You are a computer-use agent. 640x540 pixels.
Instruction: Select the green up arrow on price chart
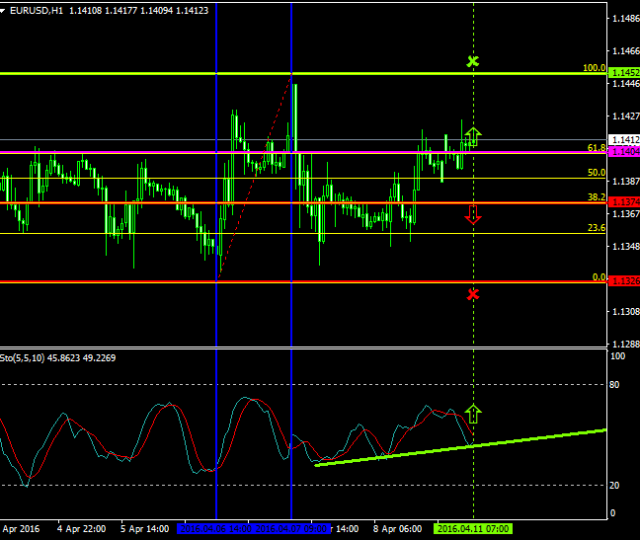point(473,136)
